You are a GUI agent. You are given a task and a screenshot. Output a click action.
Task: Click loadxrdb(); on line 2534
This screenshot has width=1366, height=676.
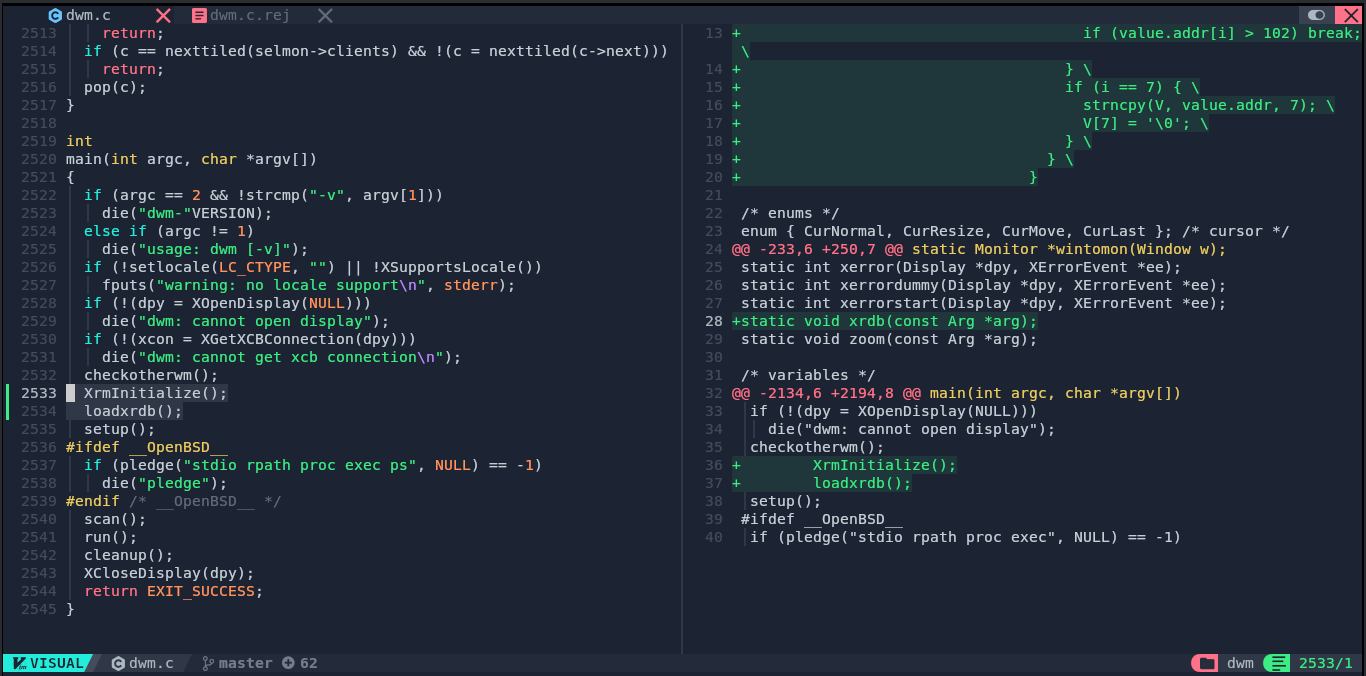pos(133,411)
